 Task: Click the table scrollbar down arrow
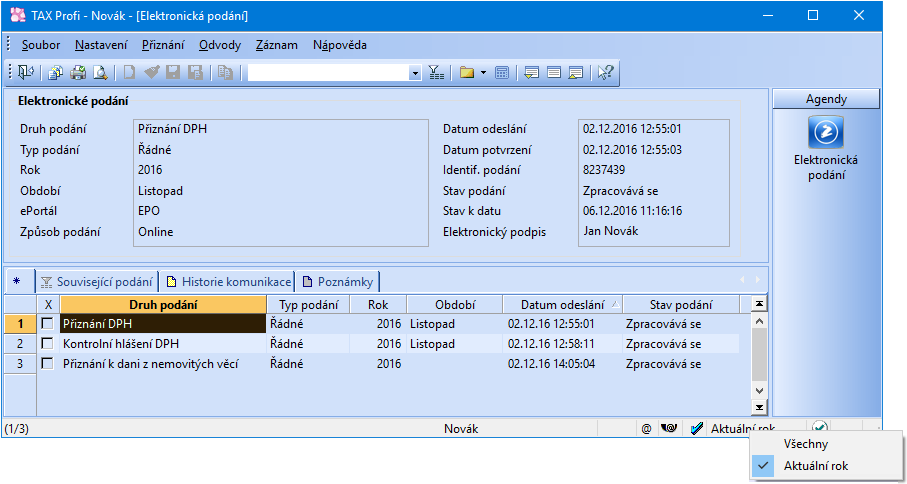[759, 391]
